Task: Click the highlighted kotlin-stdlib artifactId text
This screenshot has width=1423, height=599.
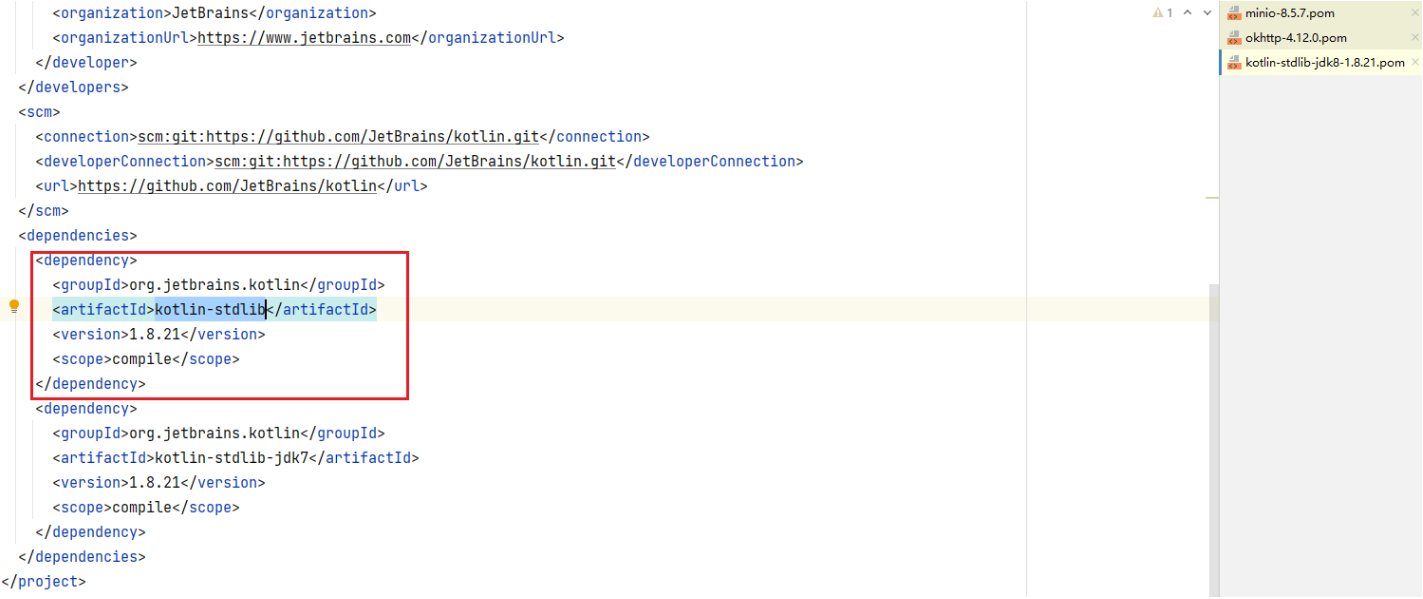Action: point(209,310)
